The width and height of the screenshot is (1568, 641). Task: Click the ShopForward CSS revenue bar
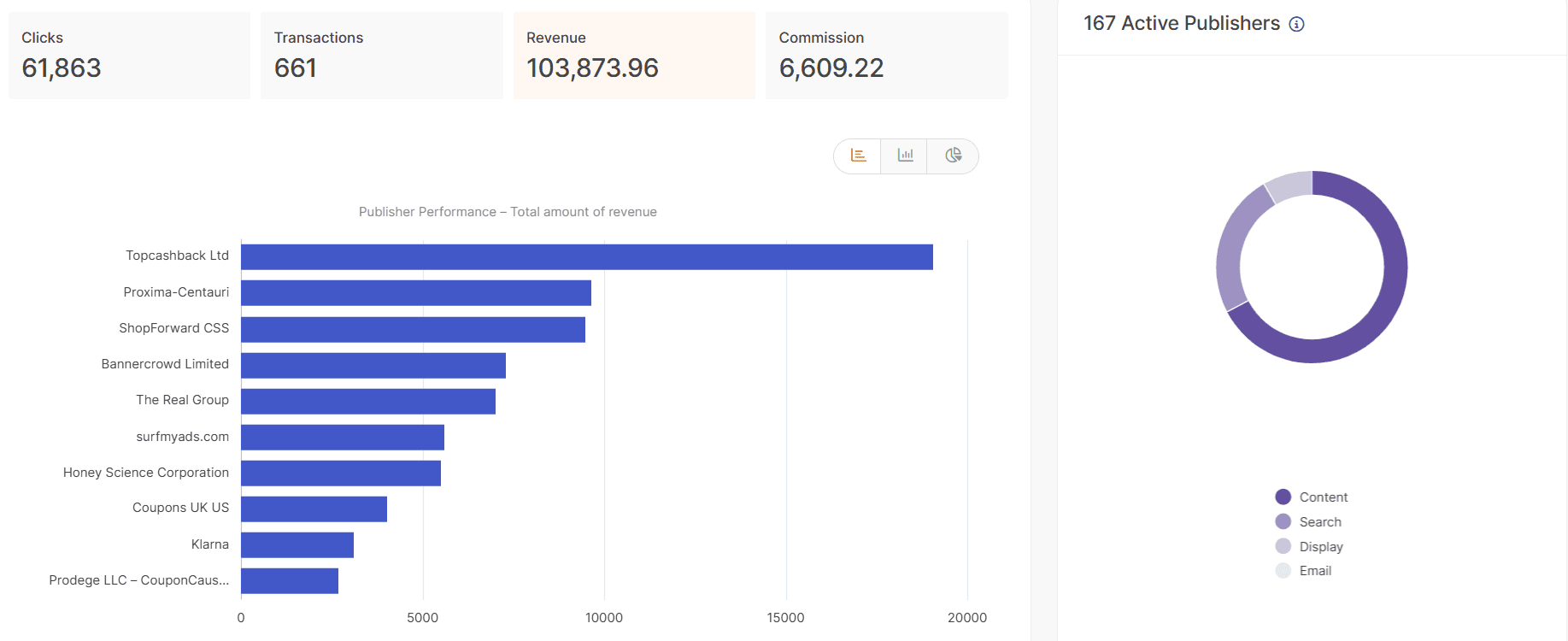(413, 330)
